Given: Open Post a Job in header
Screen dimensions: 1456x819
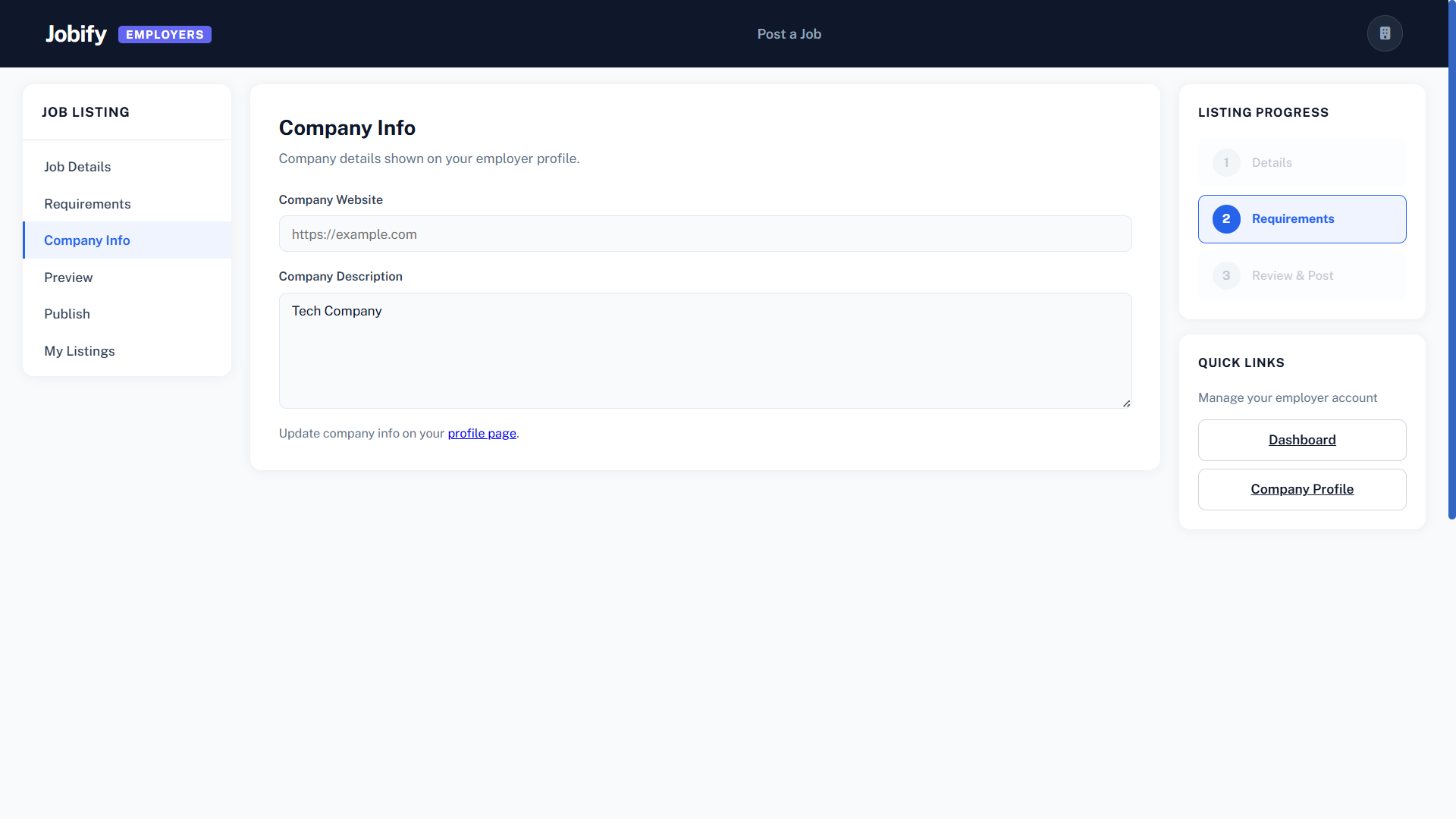Looking at the screenshot, I should [789, 34].
